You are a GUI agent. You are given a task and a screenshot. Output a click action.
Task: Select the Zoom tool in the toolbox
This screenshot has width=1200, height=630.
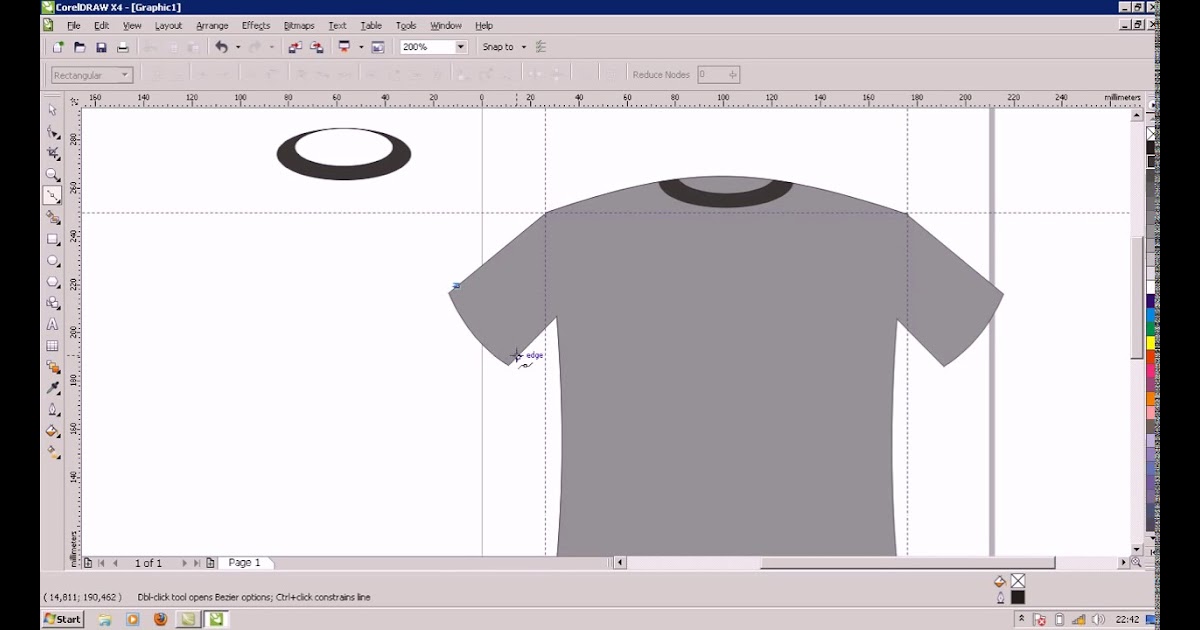click(x=53, y=175)
